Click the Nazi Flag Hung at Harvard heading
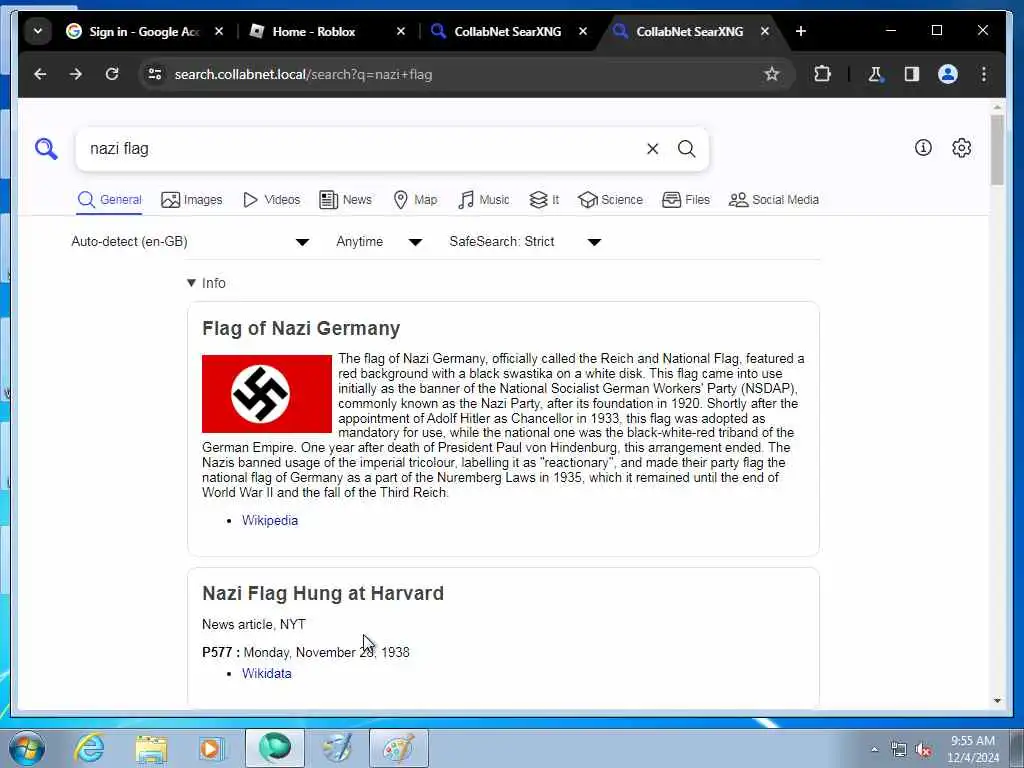 click(x=323, y=593)
